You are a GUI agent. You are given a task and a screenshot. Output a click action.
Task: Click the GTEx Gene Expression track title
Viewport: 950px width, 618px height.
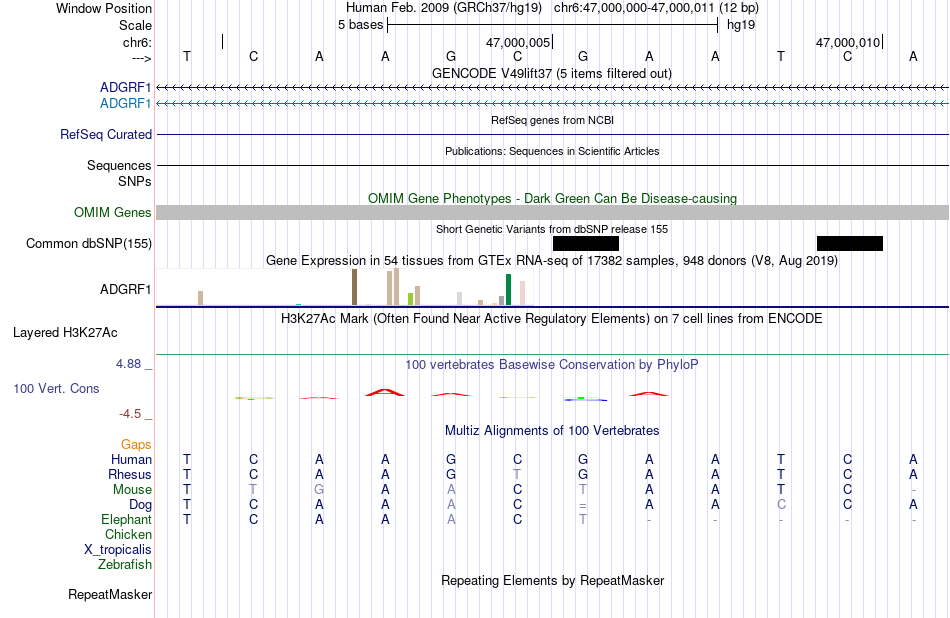coord(552,261)
